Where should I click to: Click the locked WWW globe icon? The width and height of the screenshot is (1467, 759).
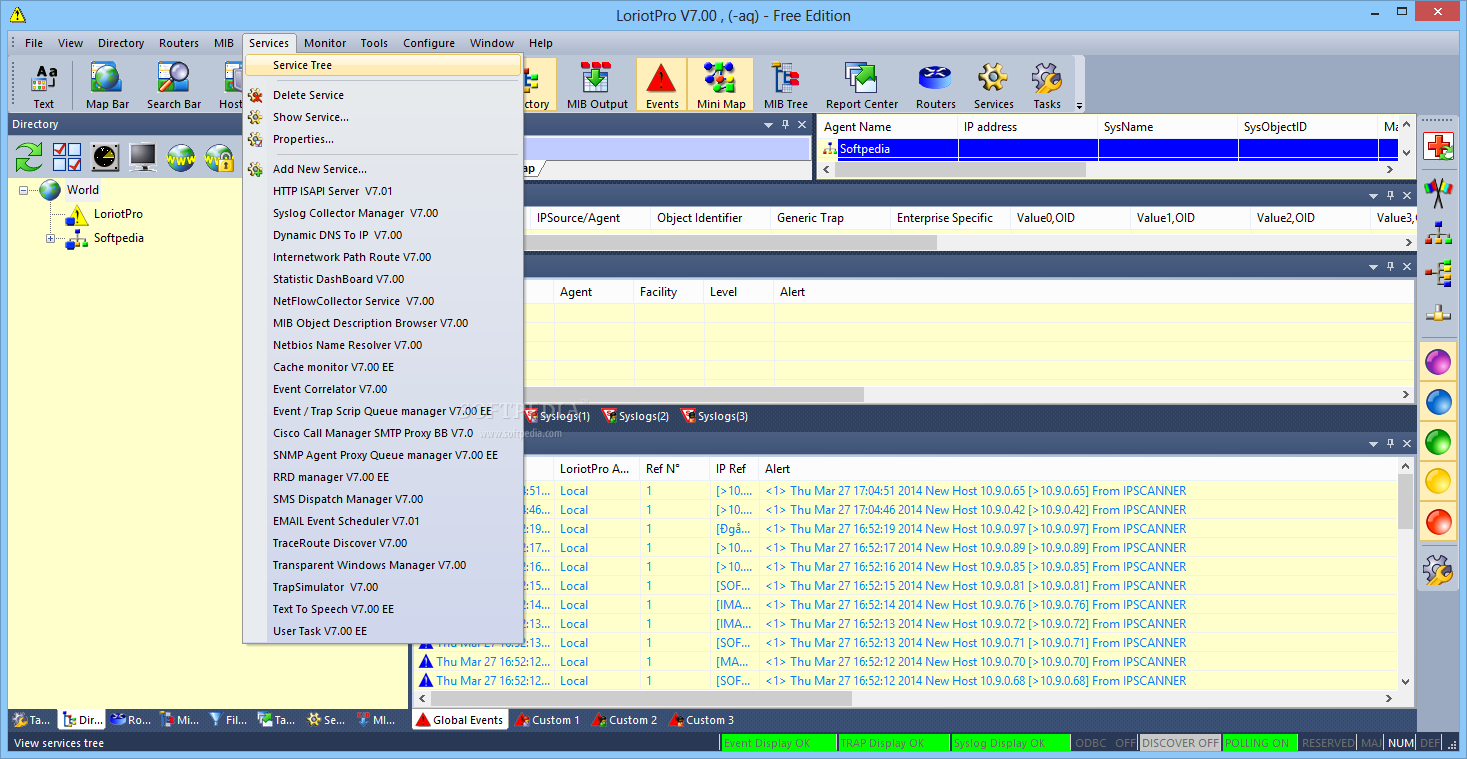tap(219, 157)
